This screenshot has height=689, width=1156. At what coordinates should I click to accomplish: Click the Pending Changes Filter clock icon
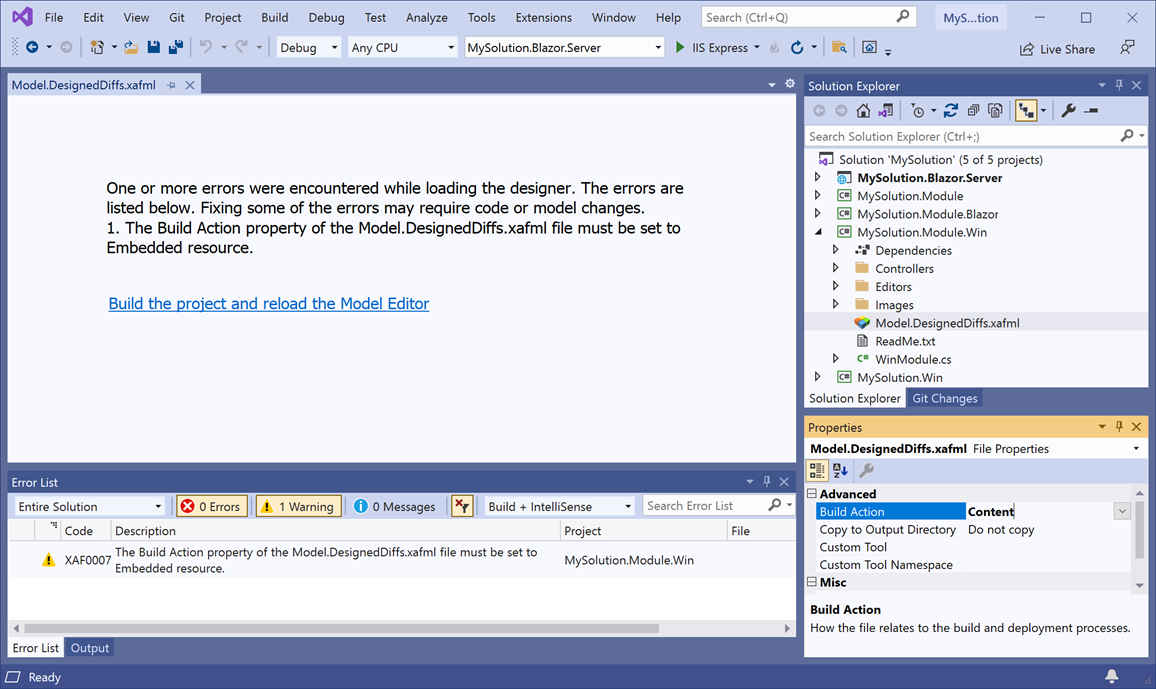(x=917, y=111)
